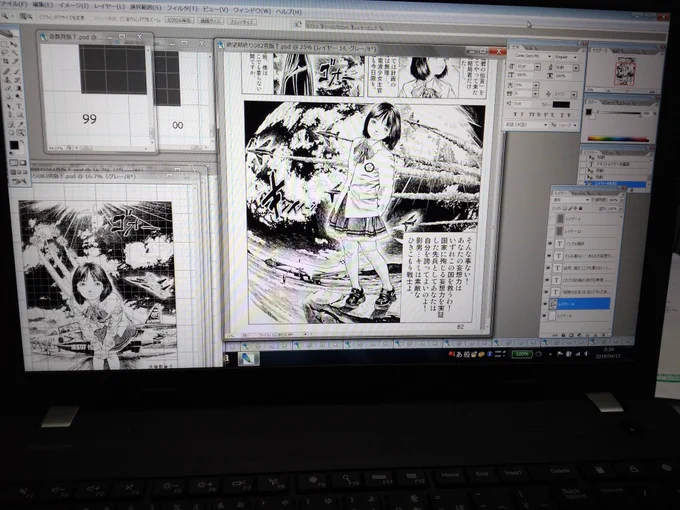Image resolution: width=680 pixels, height=510 pixels.
Task: Show the hidden top layer with gray thumbnail
Action: (551, 219)
